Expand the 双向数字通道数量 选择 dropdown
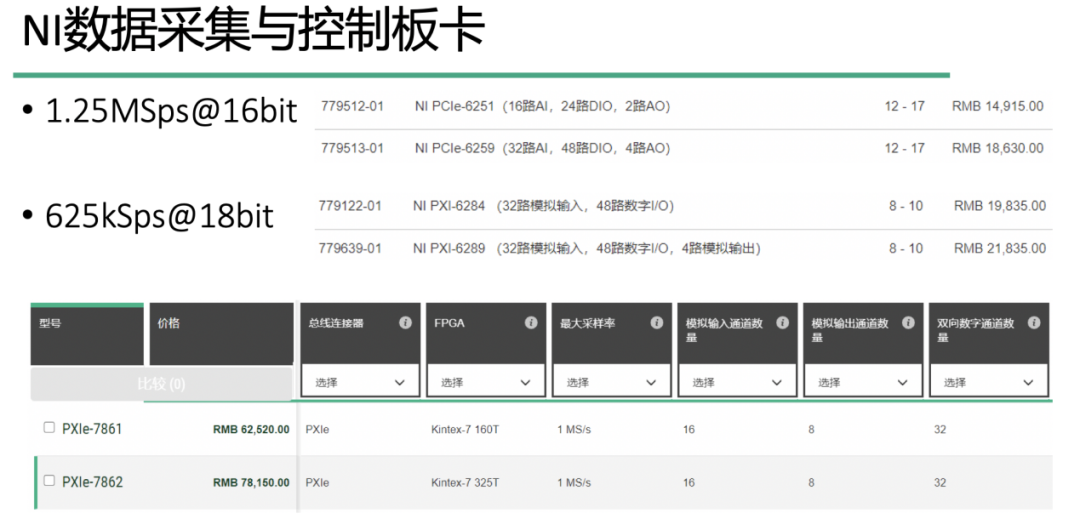This screenshot has height=519, width=1080. pyautogui.click(x=989, y=382)
